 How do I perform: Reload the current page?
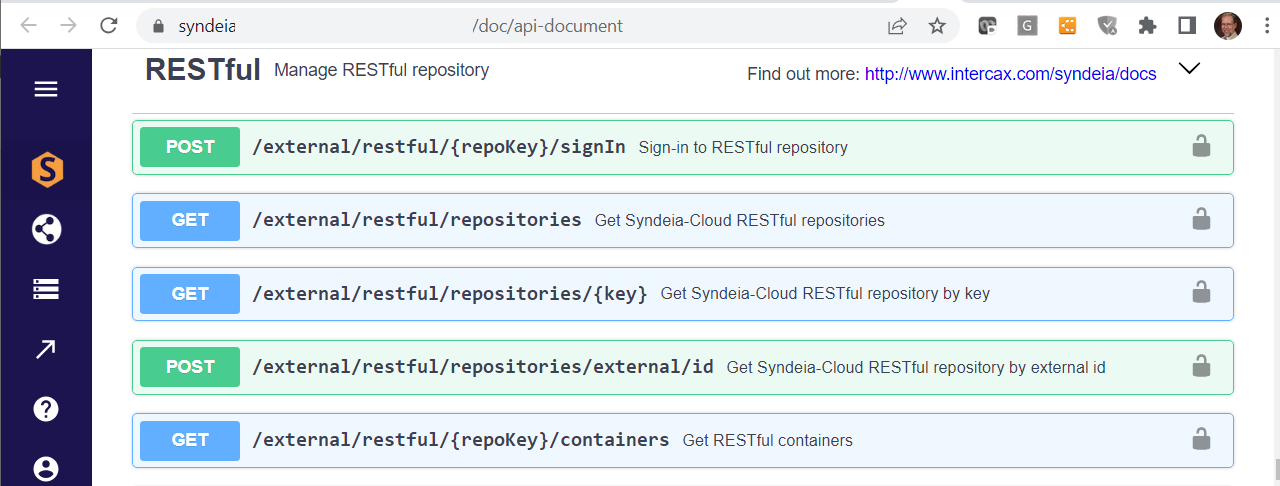[x=109, y=26]
